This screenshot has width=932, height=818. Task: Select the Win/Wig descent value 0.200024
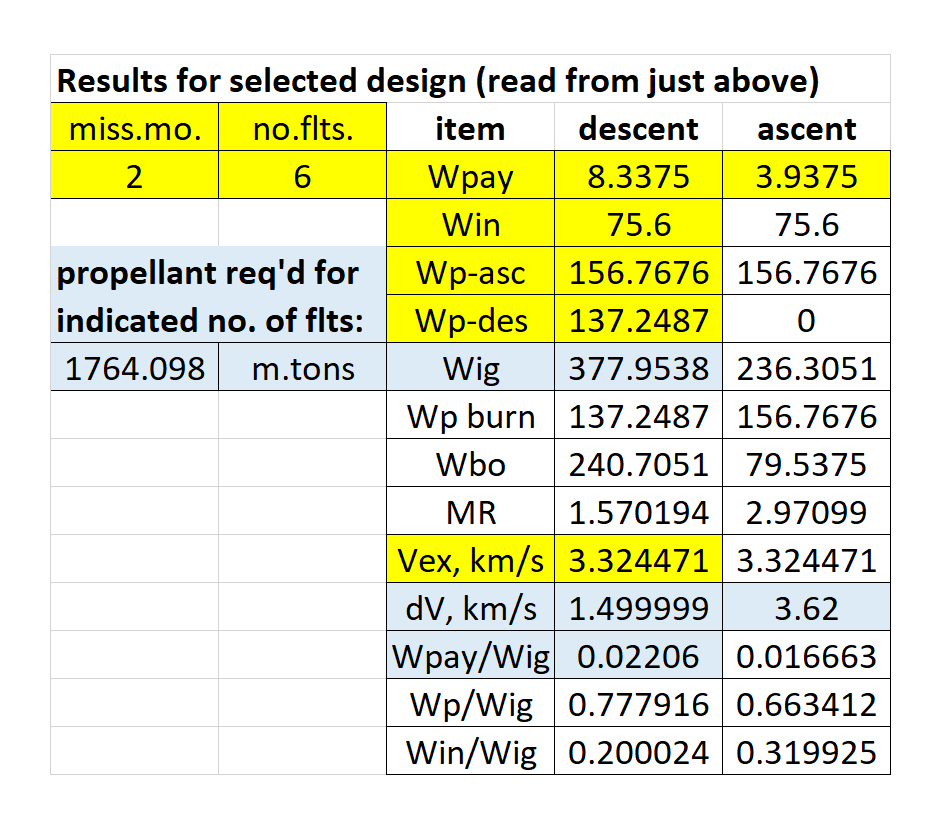point(638,751)
